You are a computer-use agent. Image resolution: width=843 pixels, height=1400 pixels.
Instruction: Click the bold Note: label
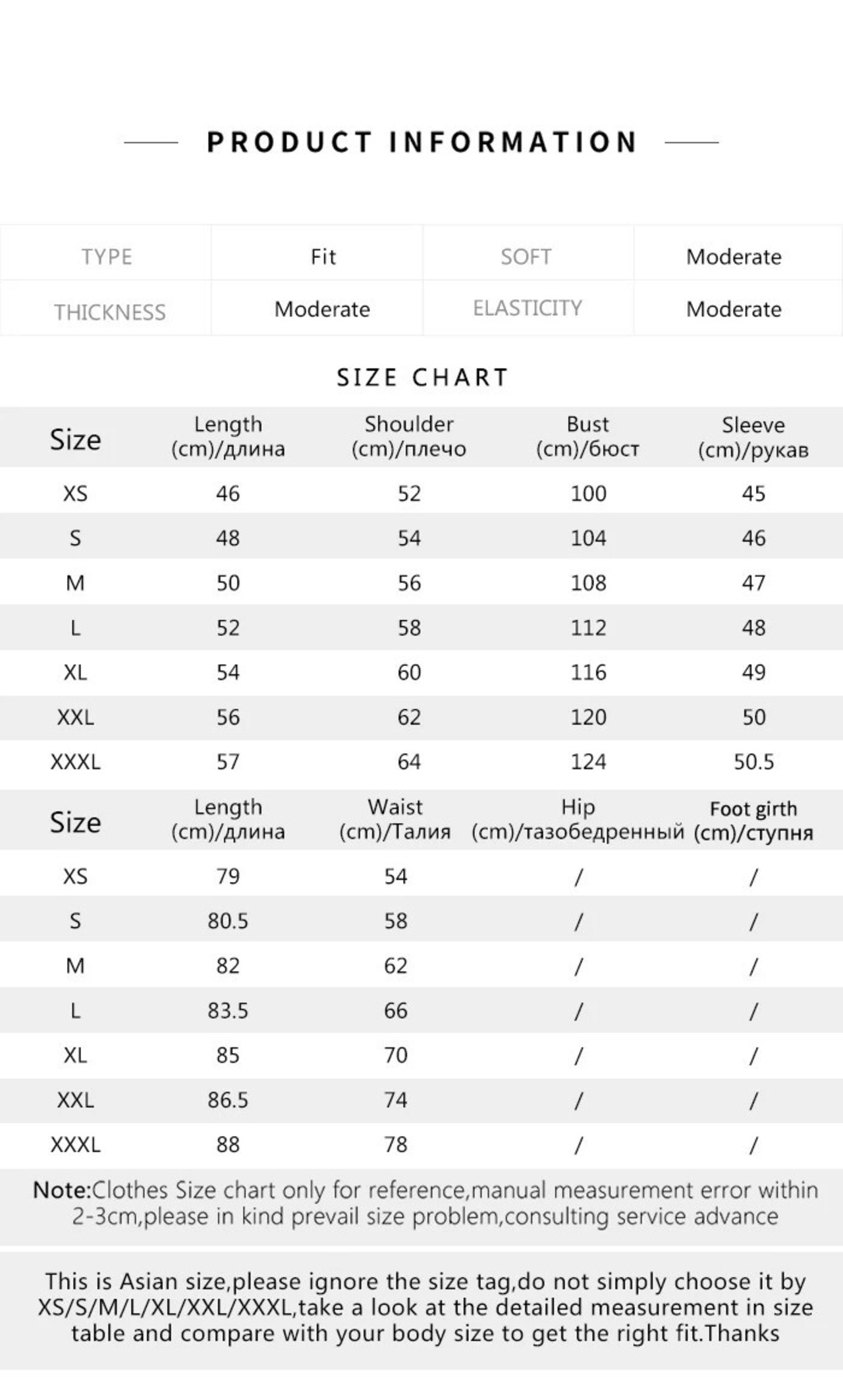[62, 1190]
